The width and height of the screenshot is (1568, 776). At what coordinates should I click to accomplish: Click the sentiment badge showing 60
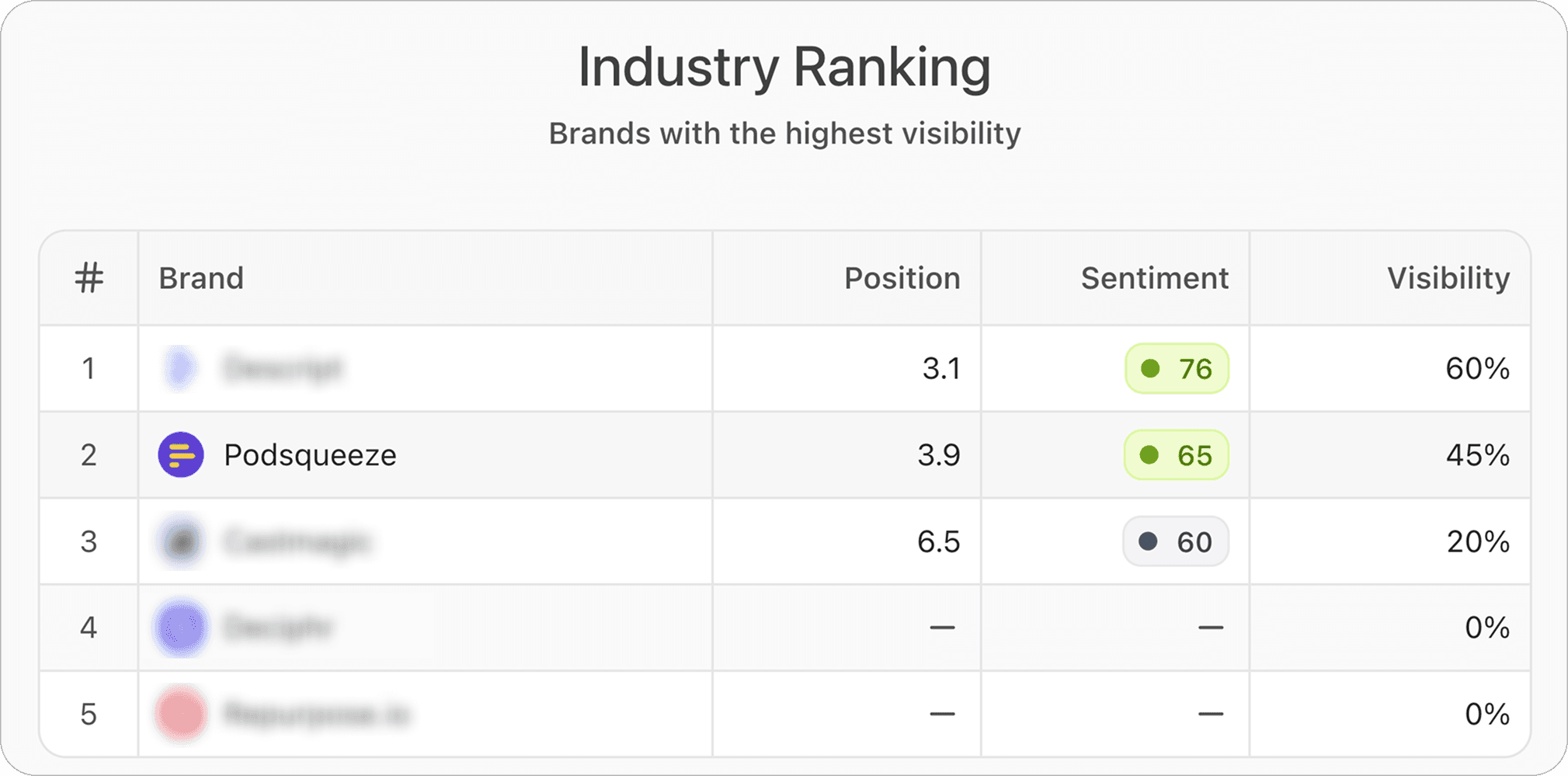coord(1175,541)
